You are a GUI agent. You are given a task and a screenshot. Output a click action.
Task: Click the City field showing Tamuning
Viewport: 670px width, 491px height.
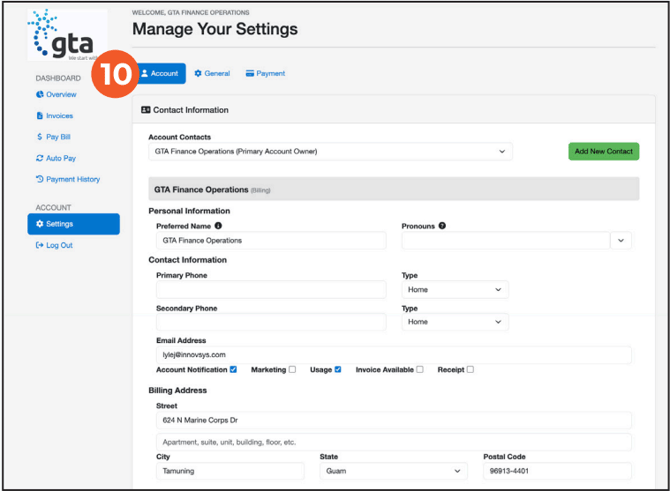(230, 471)
